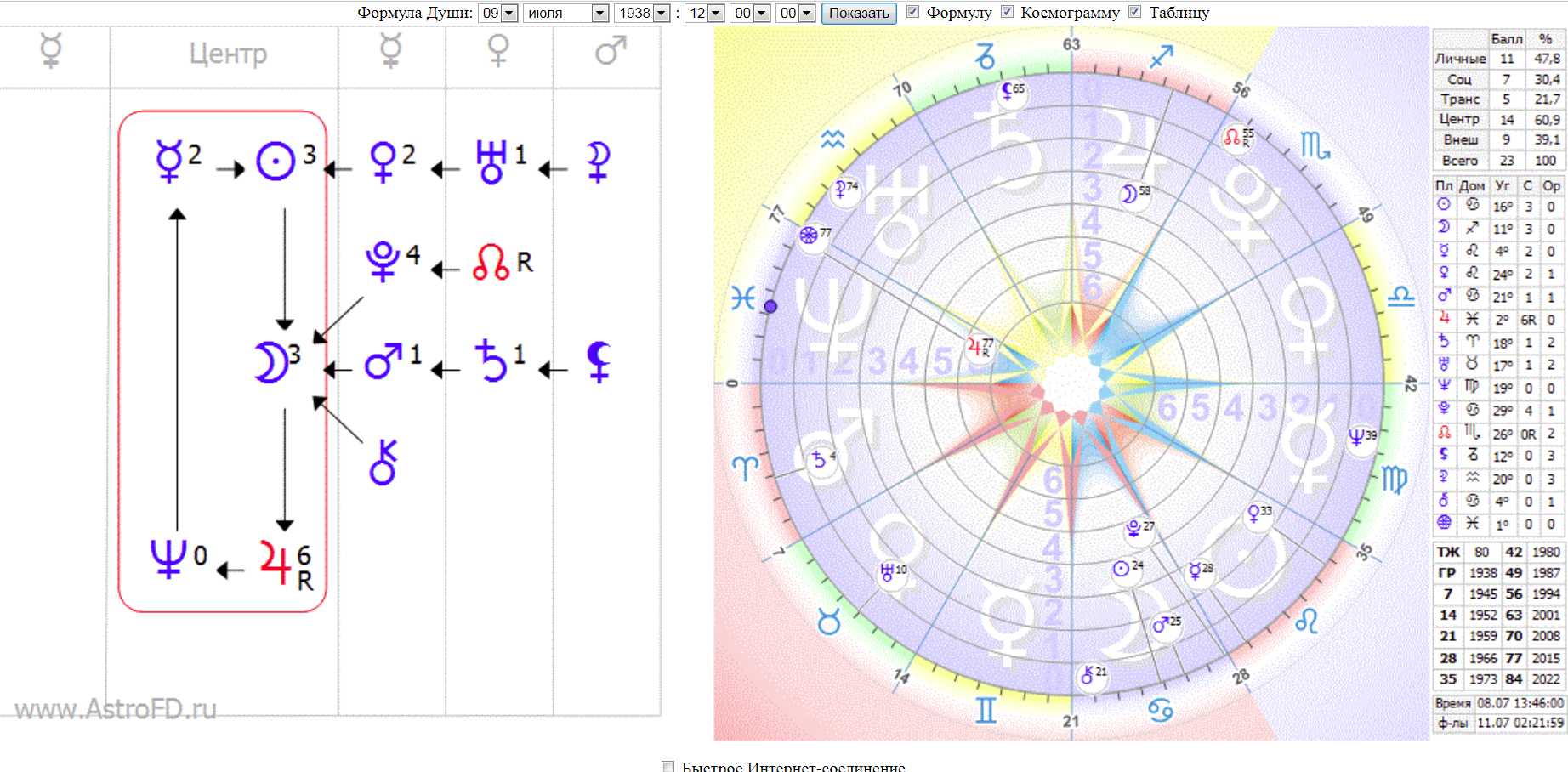Select the red North Node R symbol in the formula
Viewport: 1568px width, 772px height.
tap(491, 262)
